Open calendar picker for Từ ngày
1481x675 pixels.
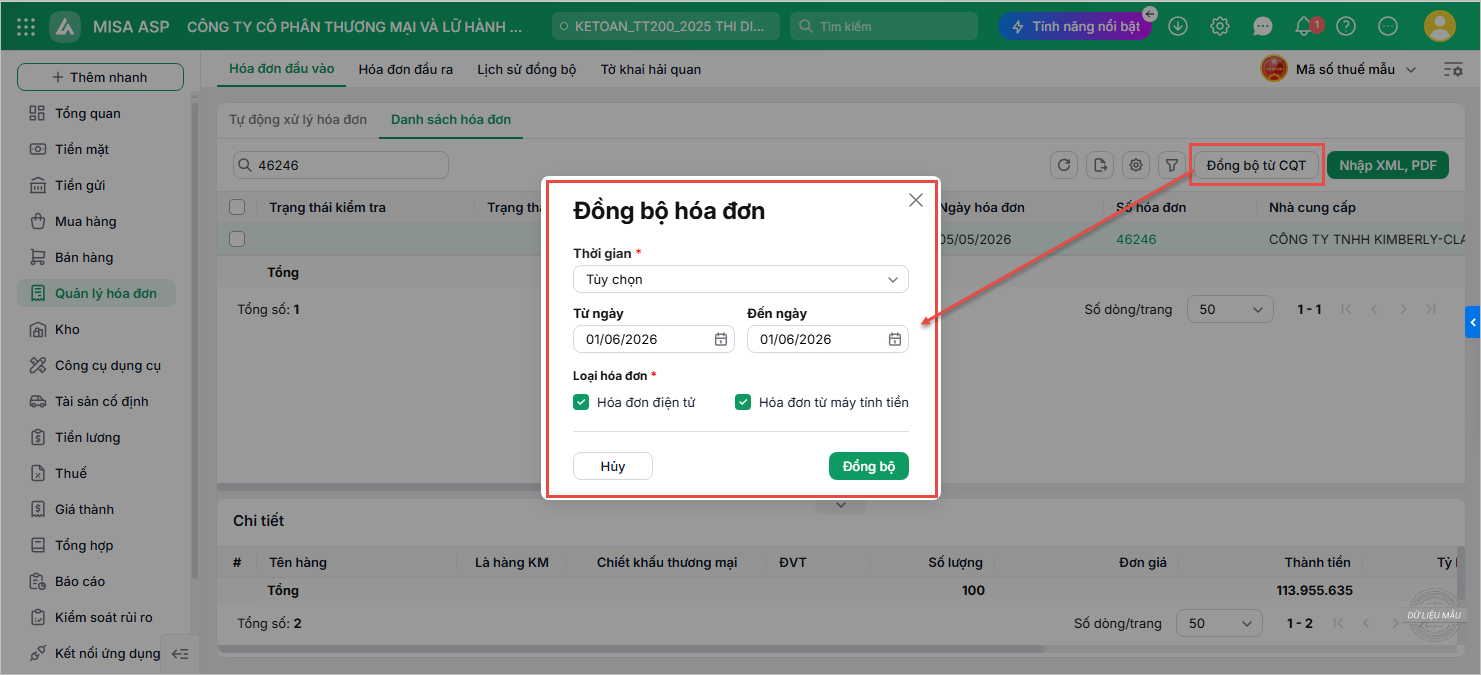pyautogui.click(x=721, y=339)
